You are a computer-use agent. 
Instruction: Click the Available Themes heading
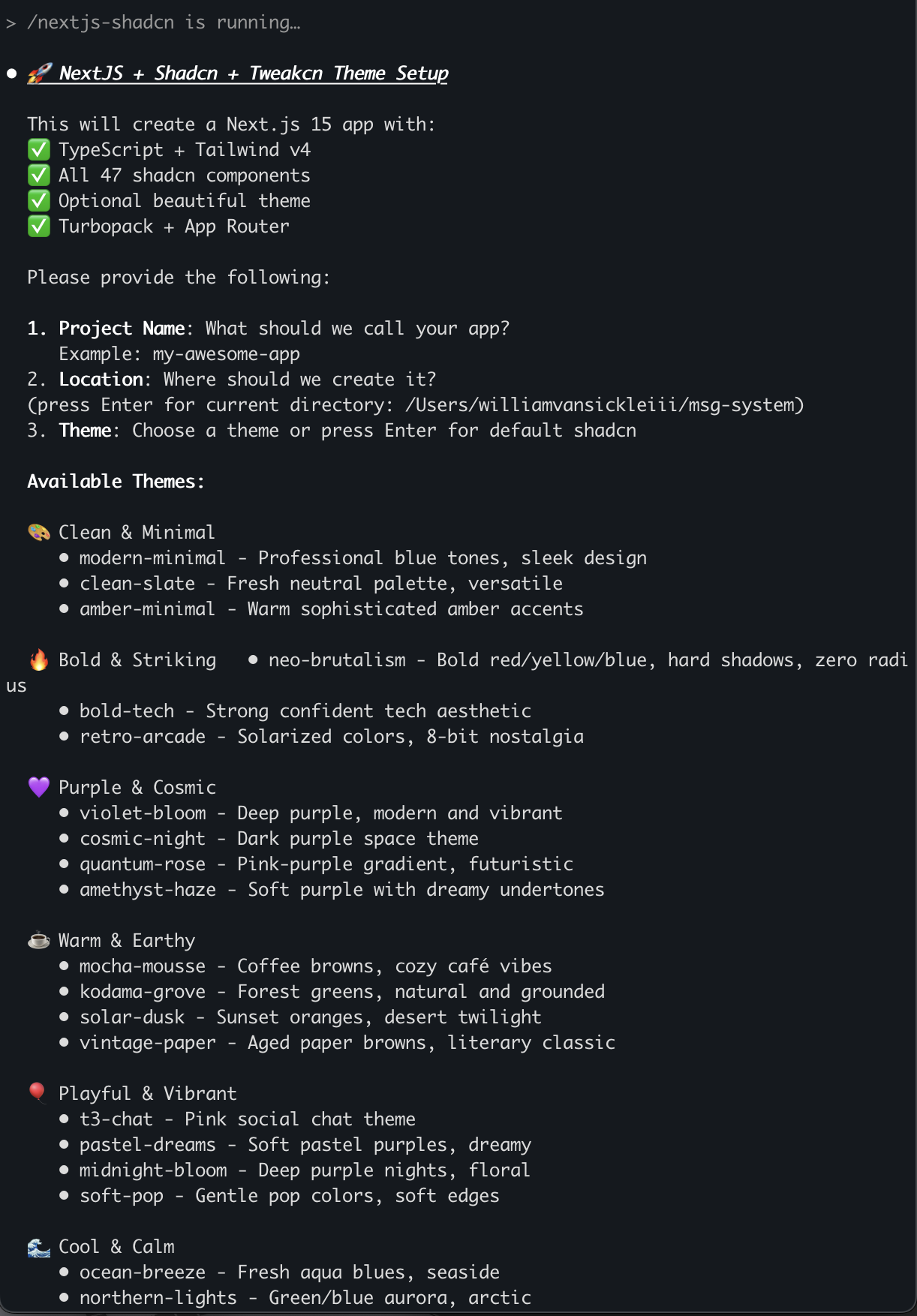point(116,482)
